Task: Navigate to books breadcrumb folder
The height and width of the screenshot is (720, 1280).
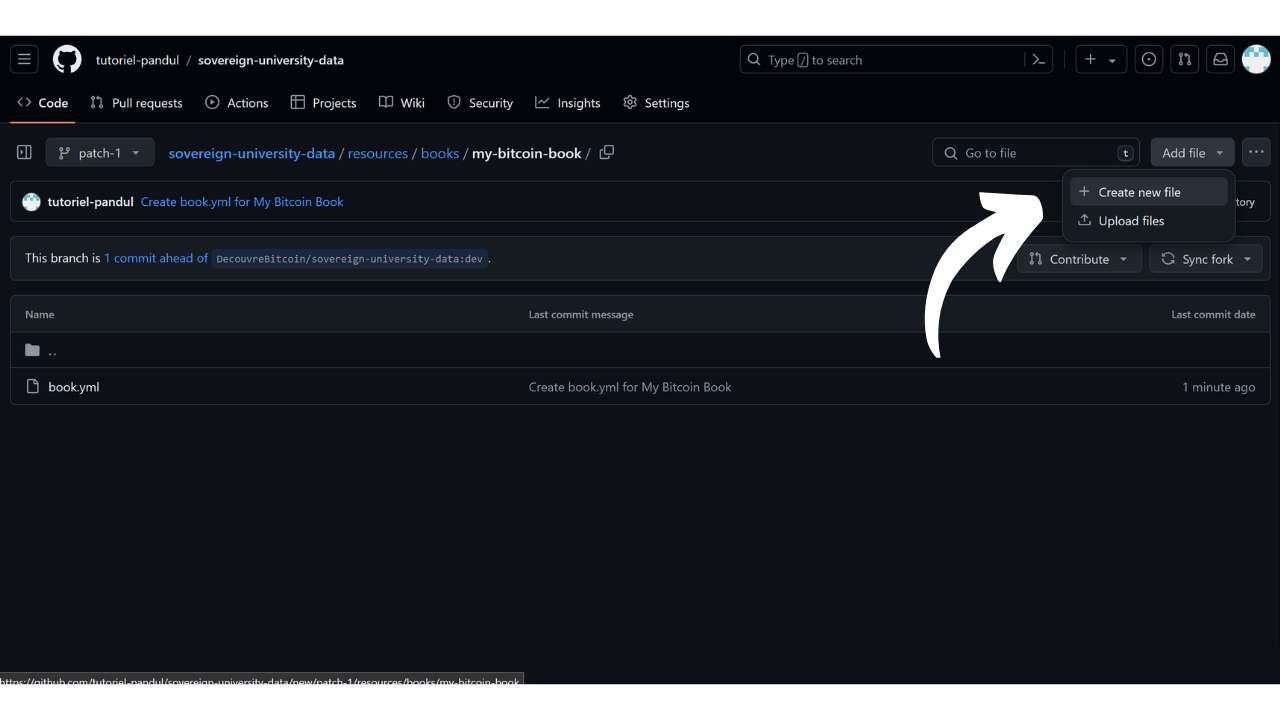Action: click(x=440, y=154)
